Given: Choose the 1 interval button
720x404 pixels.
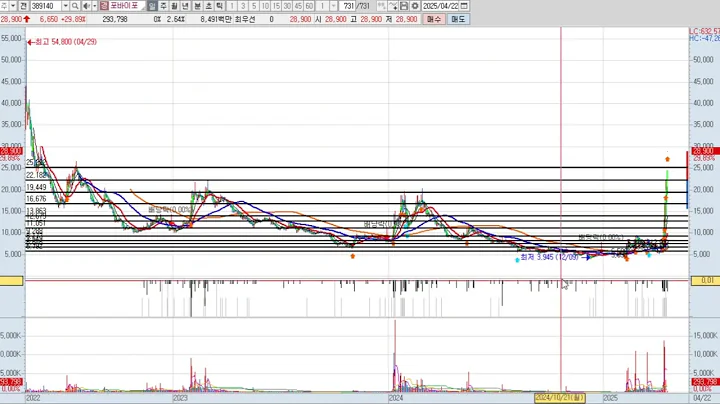Looking at the screenshot, I should click(x=232, y=6).
